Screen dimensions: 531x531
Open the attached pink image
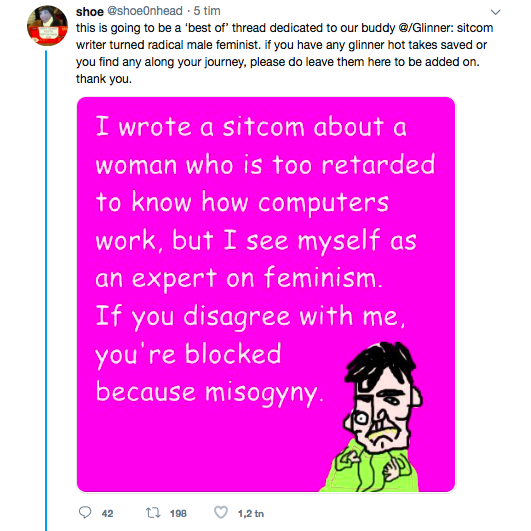coord(266,294)
